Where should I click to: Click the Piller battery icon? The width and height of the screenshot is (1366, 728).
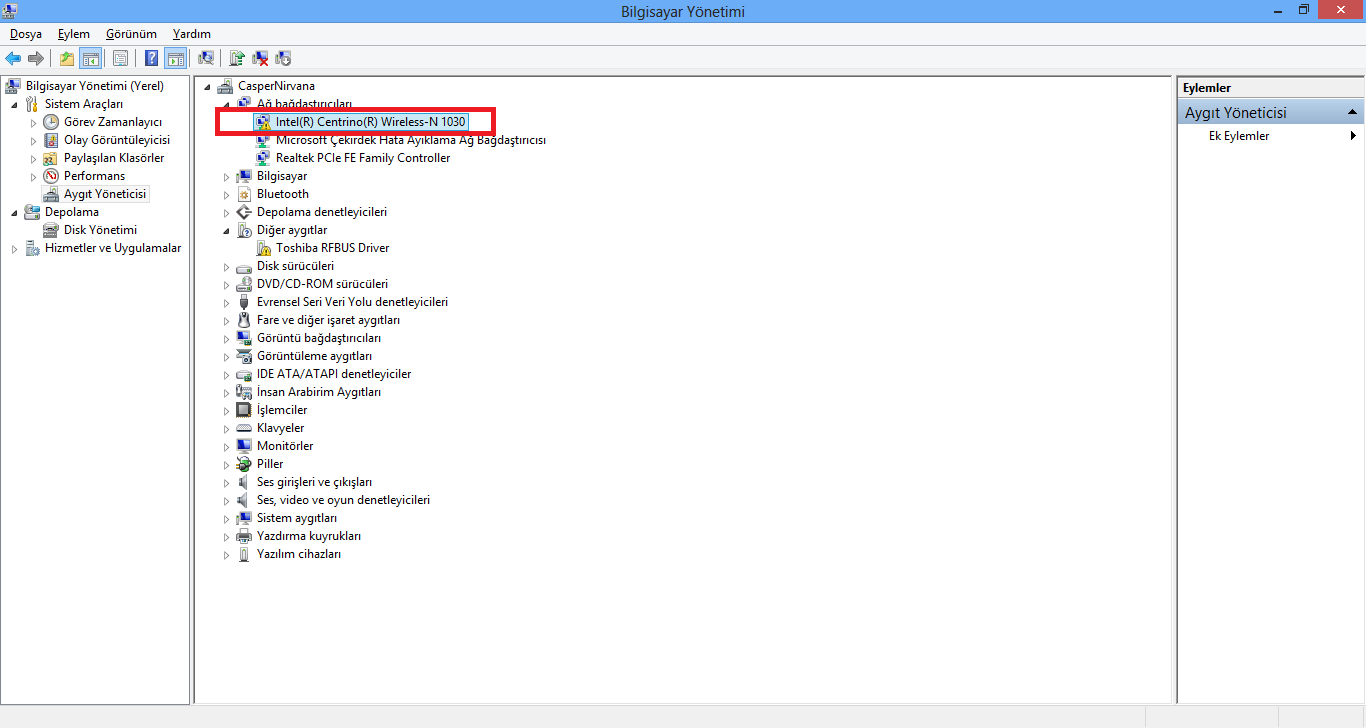[x=244, y=464]
